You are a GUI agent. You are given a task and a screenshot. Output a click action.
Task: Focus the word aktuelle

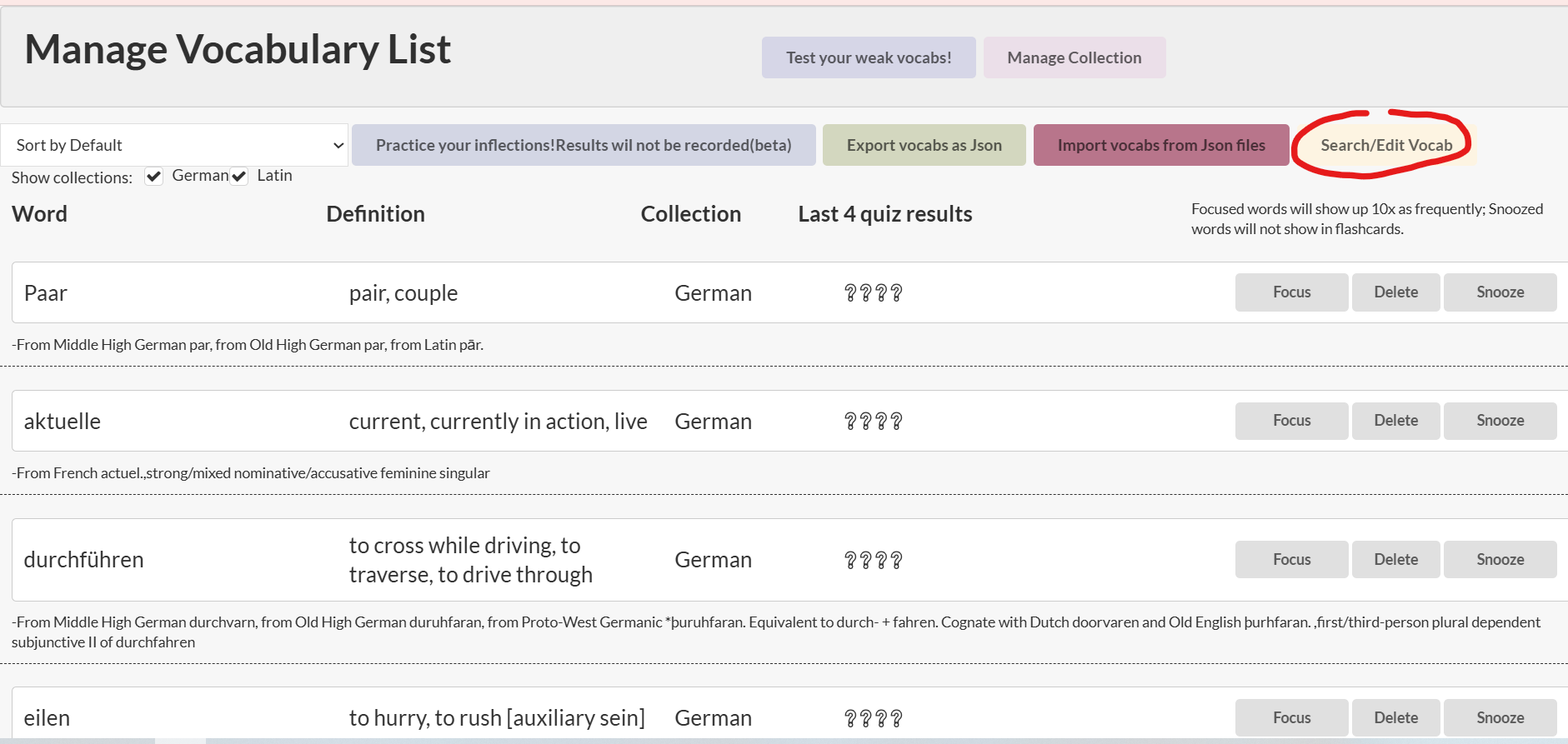pos(1291,421)
